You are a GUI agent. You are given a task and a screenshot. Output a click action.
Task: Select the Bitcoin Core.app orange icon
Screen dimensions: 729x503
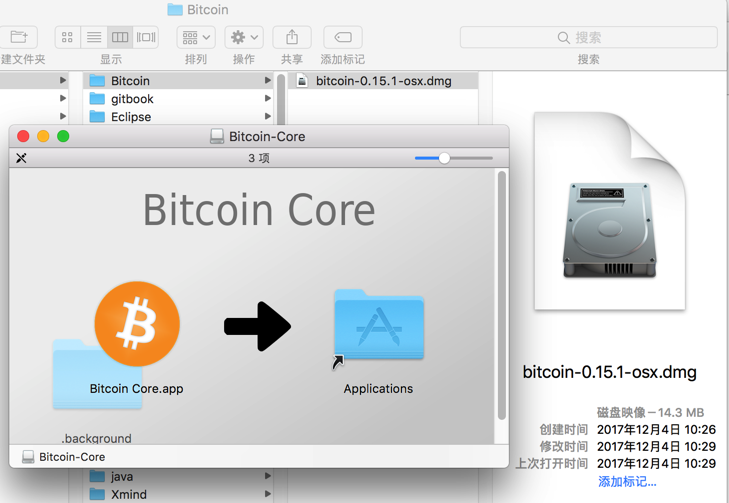[x=137, y=324]
